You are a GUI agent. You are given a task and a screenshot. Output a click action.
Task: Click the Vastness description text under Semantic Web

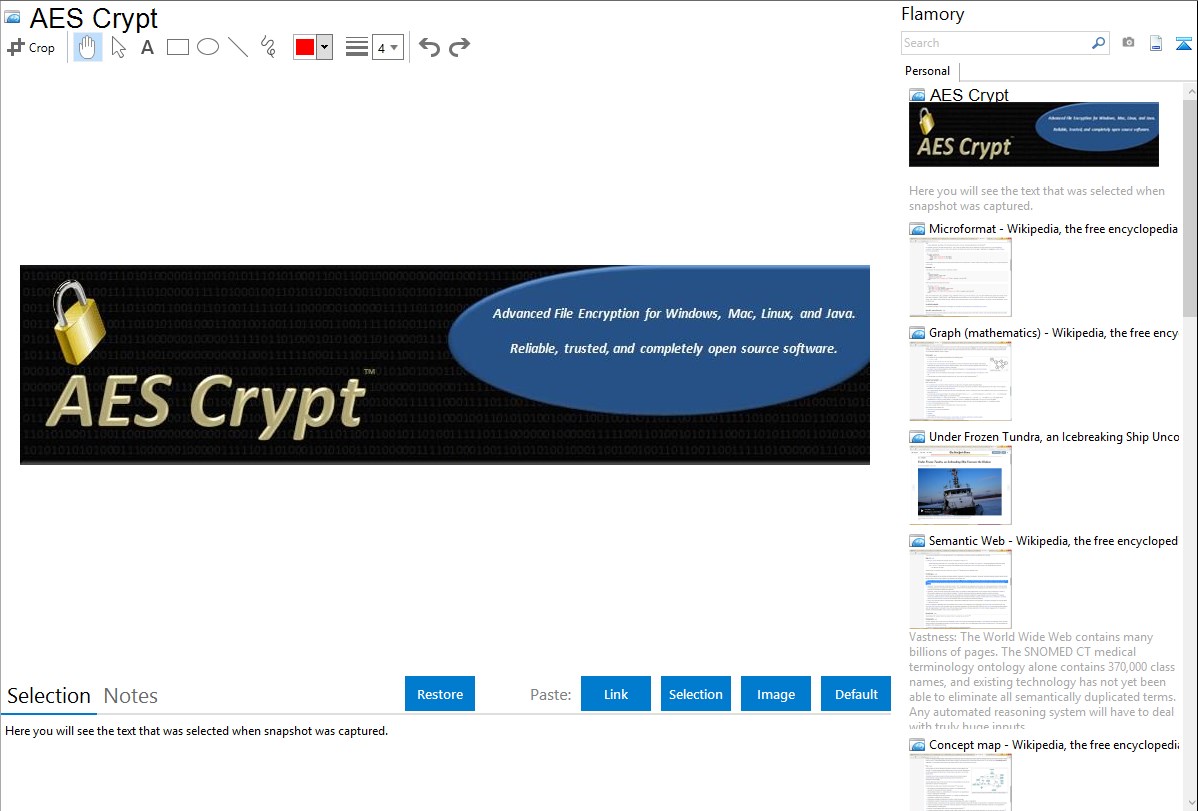1043,682
